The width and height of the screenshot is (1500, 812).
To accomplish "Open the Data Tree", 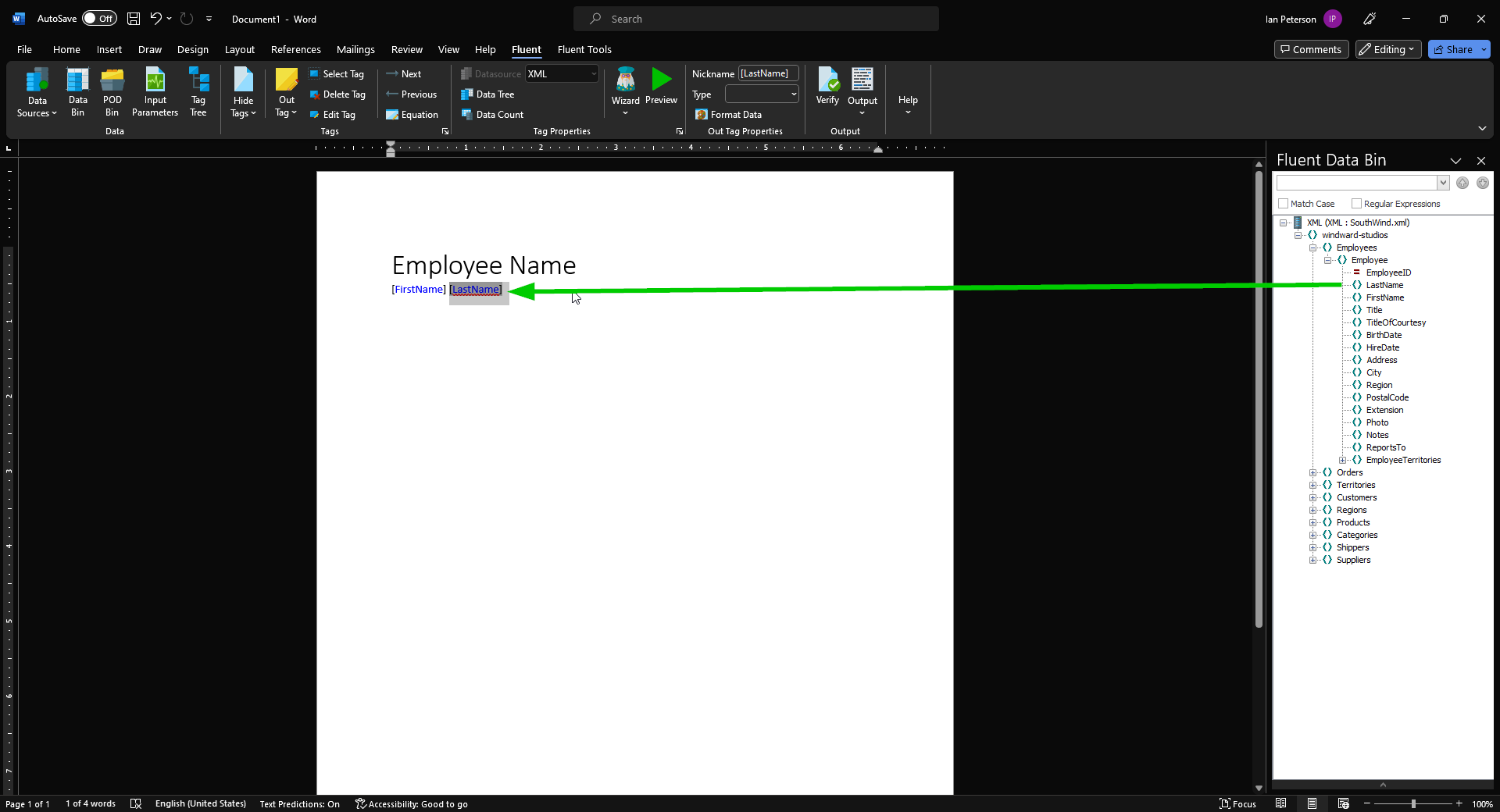I will click(x=487, y=94).
